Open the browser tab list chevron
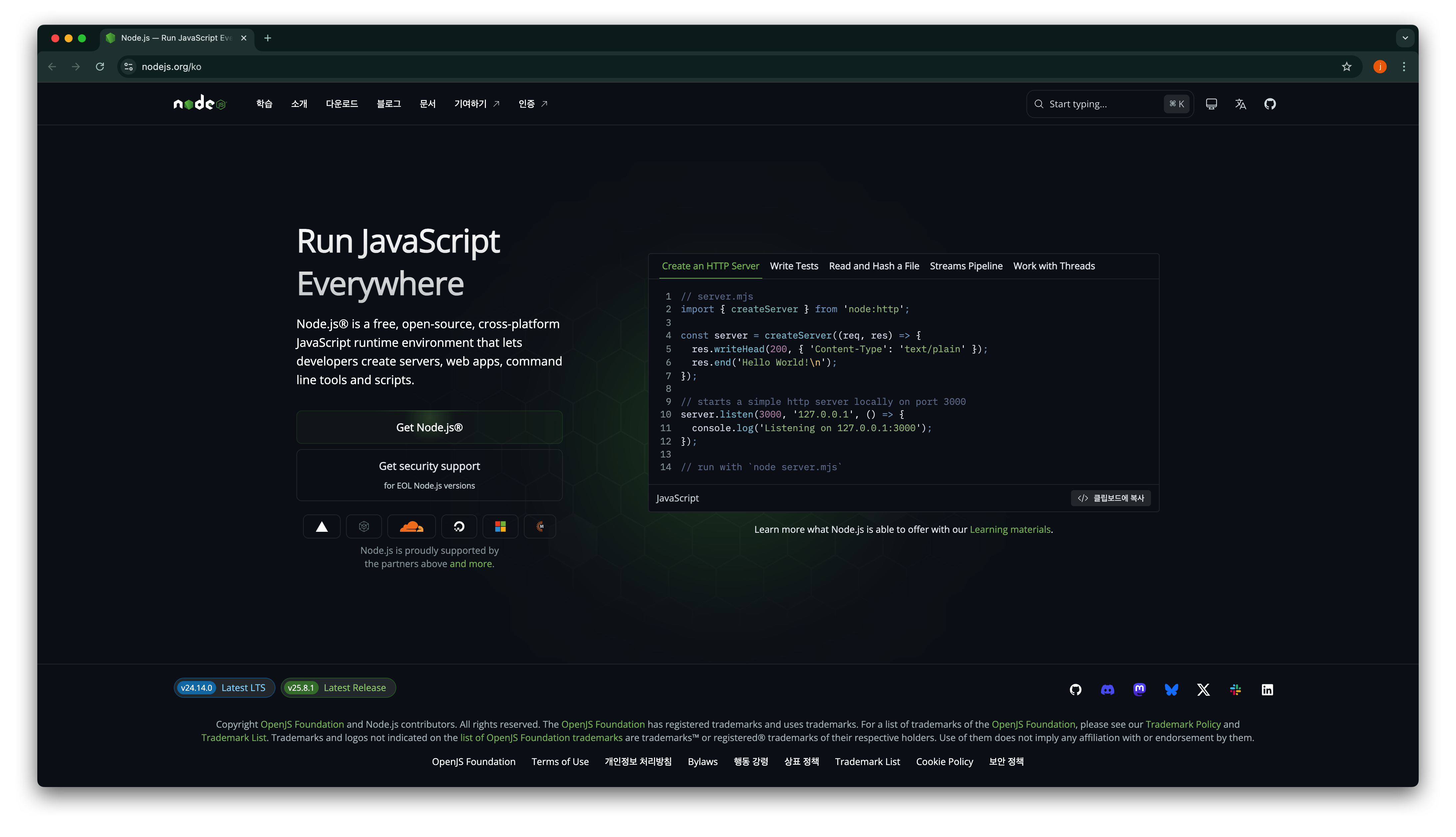The image size is (1456, 837). pos(1405,38)
